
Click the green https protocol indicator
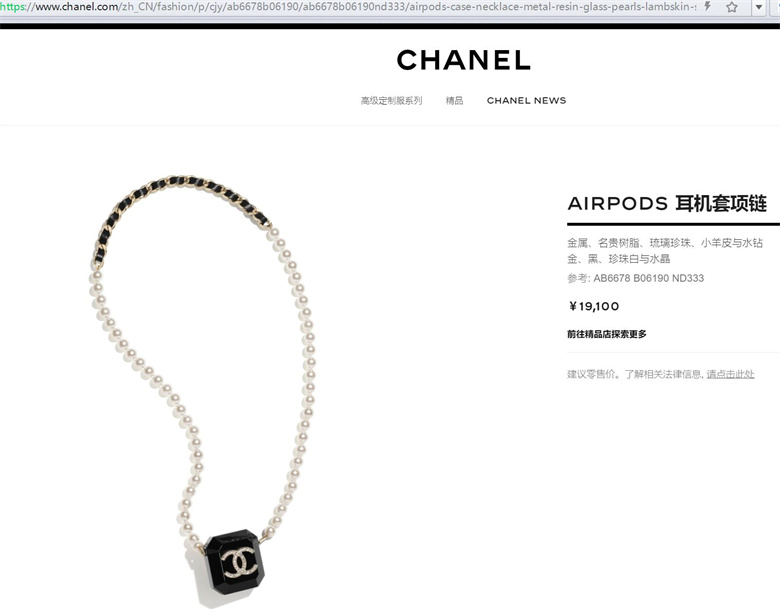click(x=12, y=7)
